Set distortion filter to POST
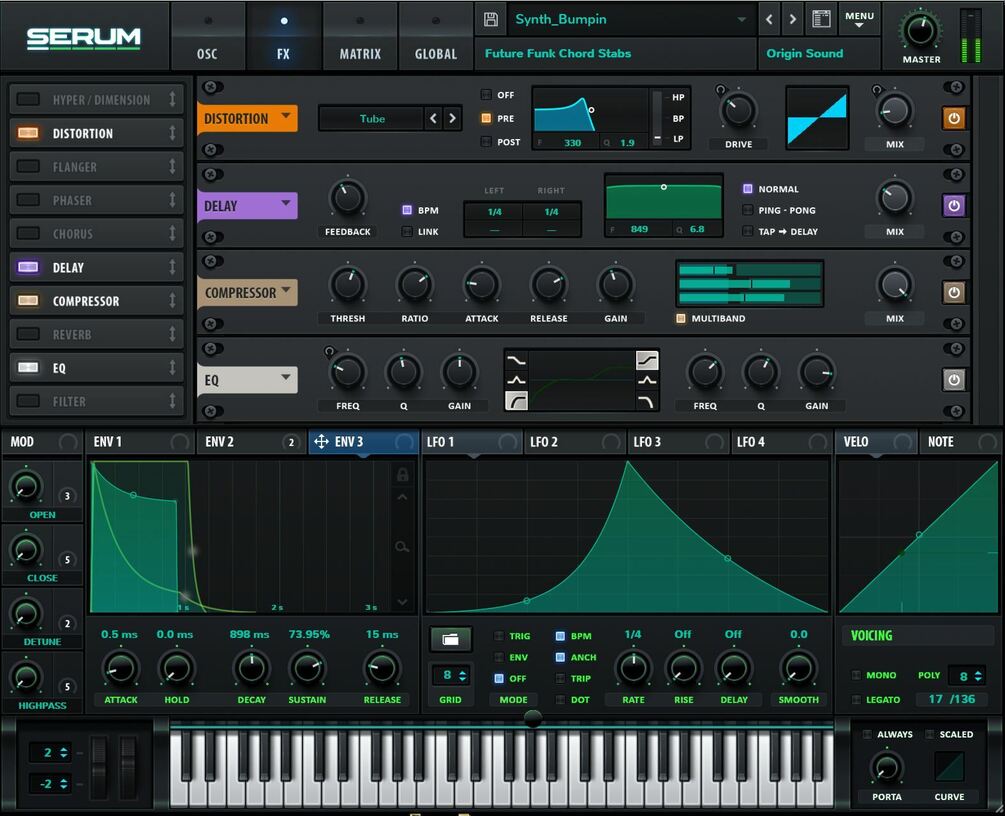Image resolution: width=1005 pixels, height=816 pixels. pyautogui.click(x=486, y=142)
